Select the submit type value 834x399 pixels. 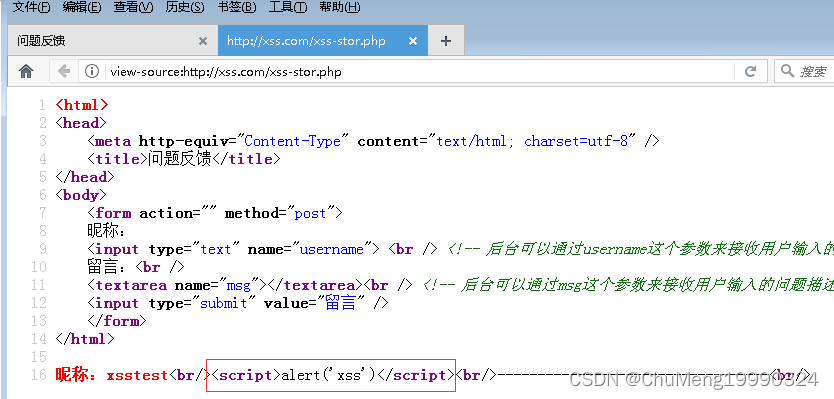pos(223,303)
